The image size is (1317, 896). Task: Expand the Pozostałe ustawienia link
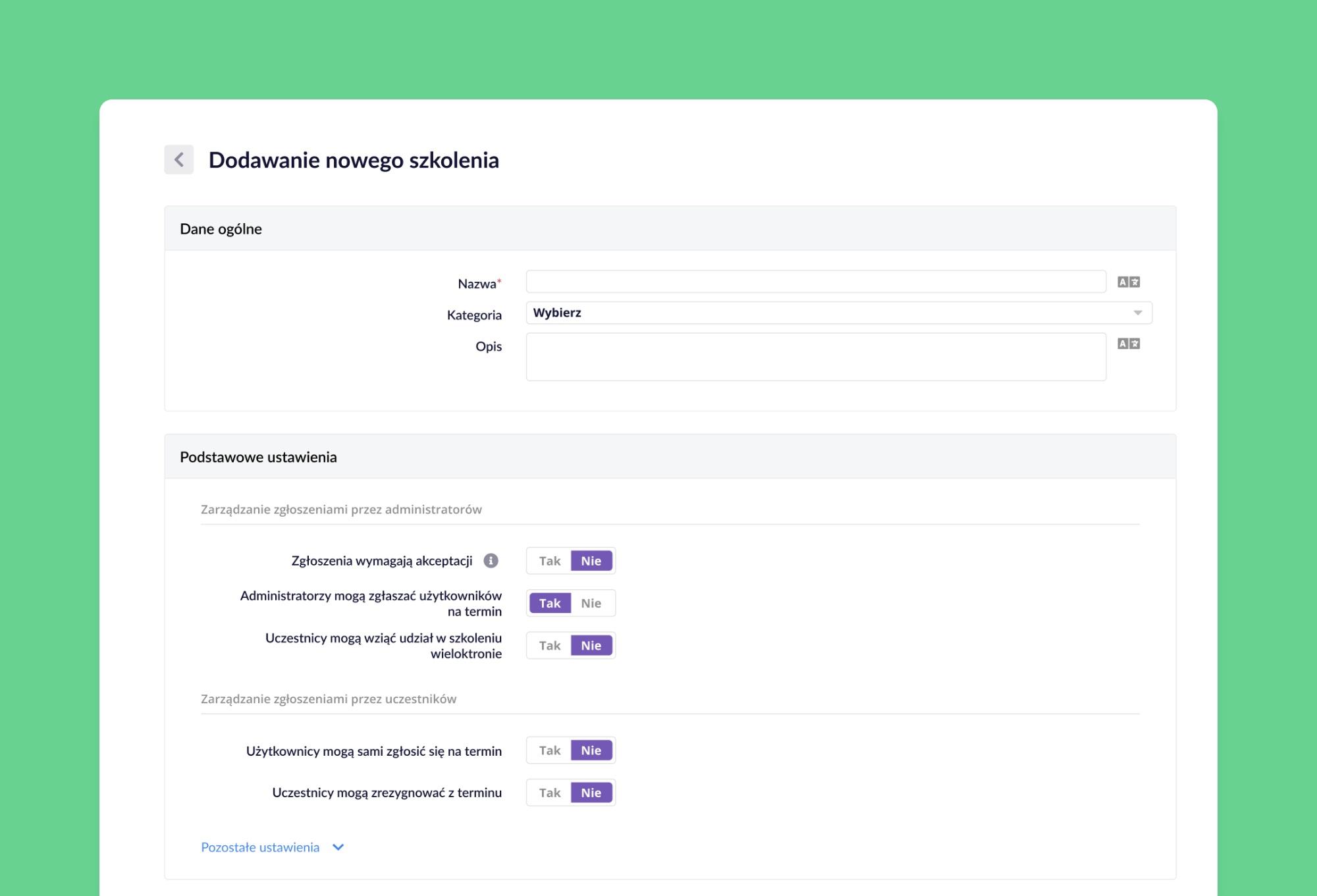tap(260, 847)
